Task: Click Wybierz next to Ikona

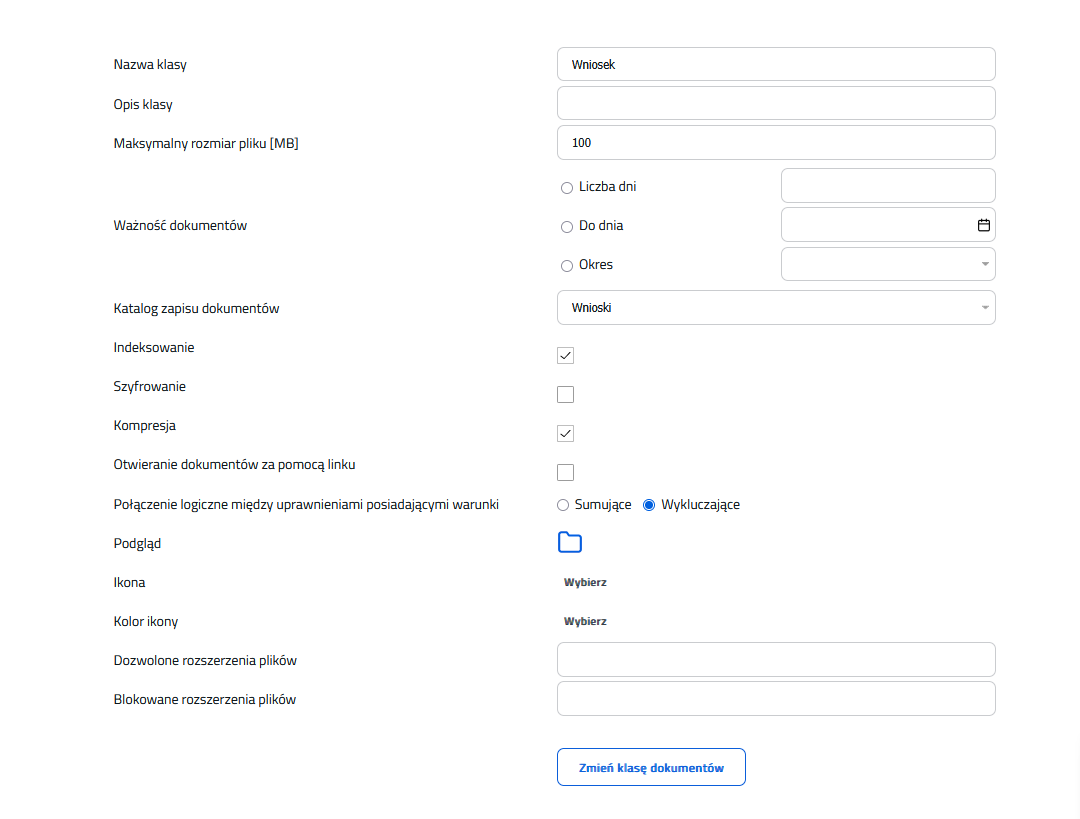Action: click(x=585, y=582)
